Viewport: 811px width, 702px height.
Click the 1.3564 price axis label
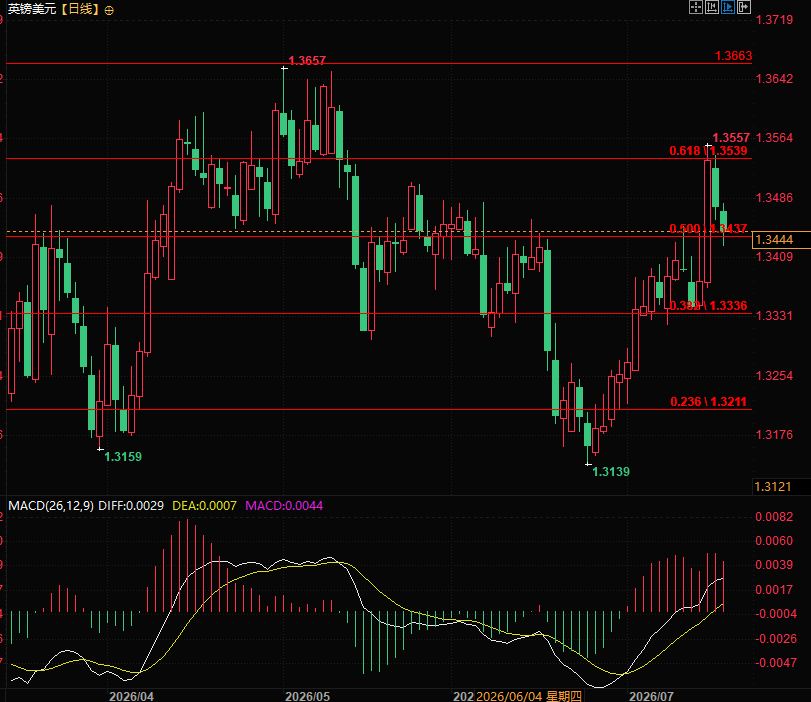[x=774, y=138]
